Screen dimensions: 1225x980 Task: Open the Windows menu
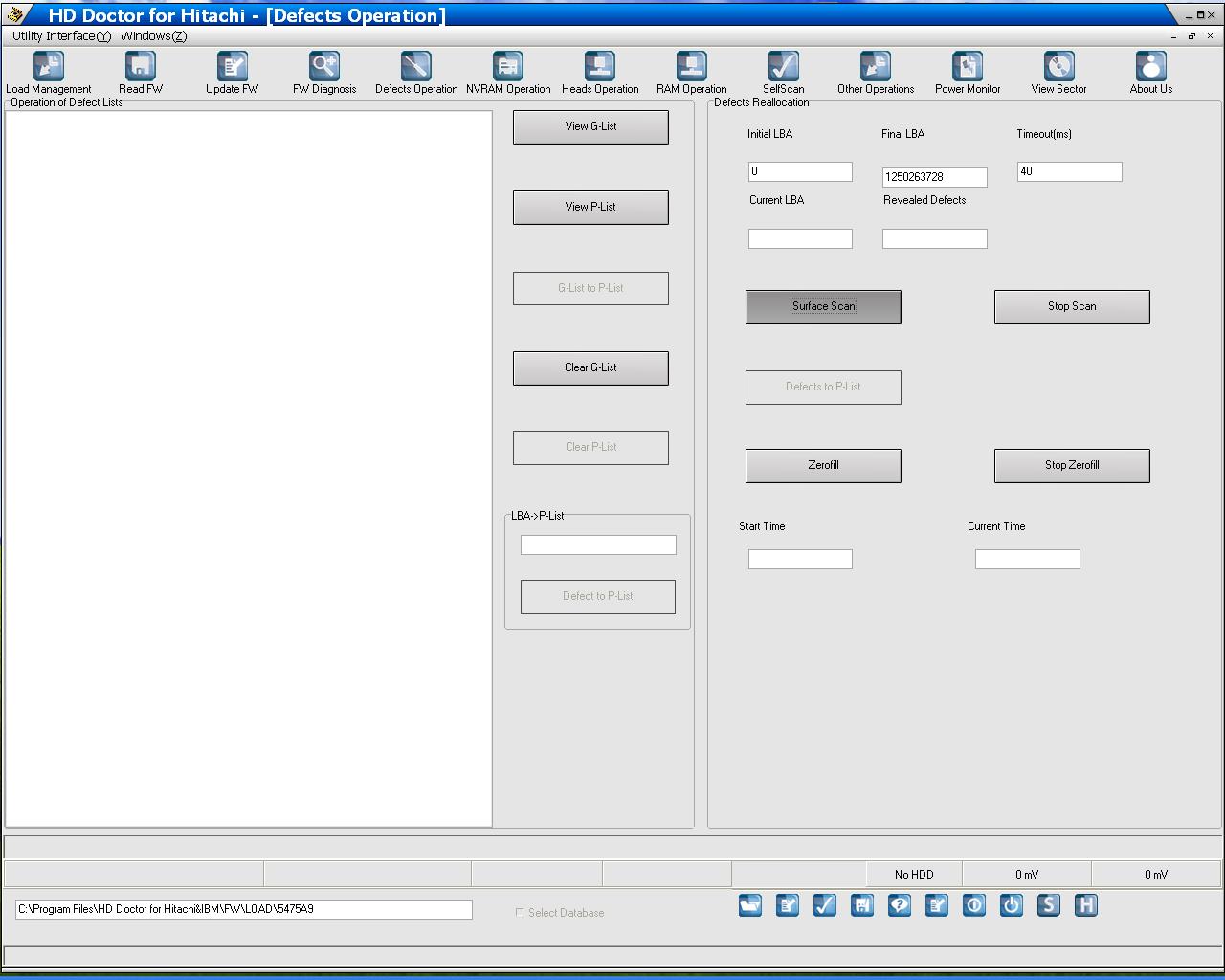coord(154,36)
